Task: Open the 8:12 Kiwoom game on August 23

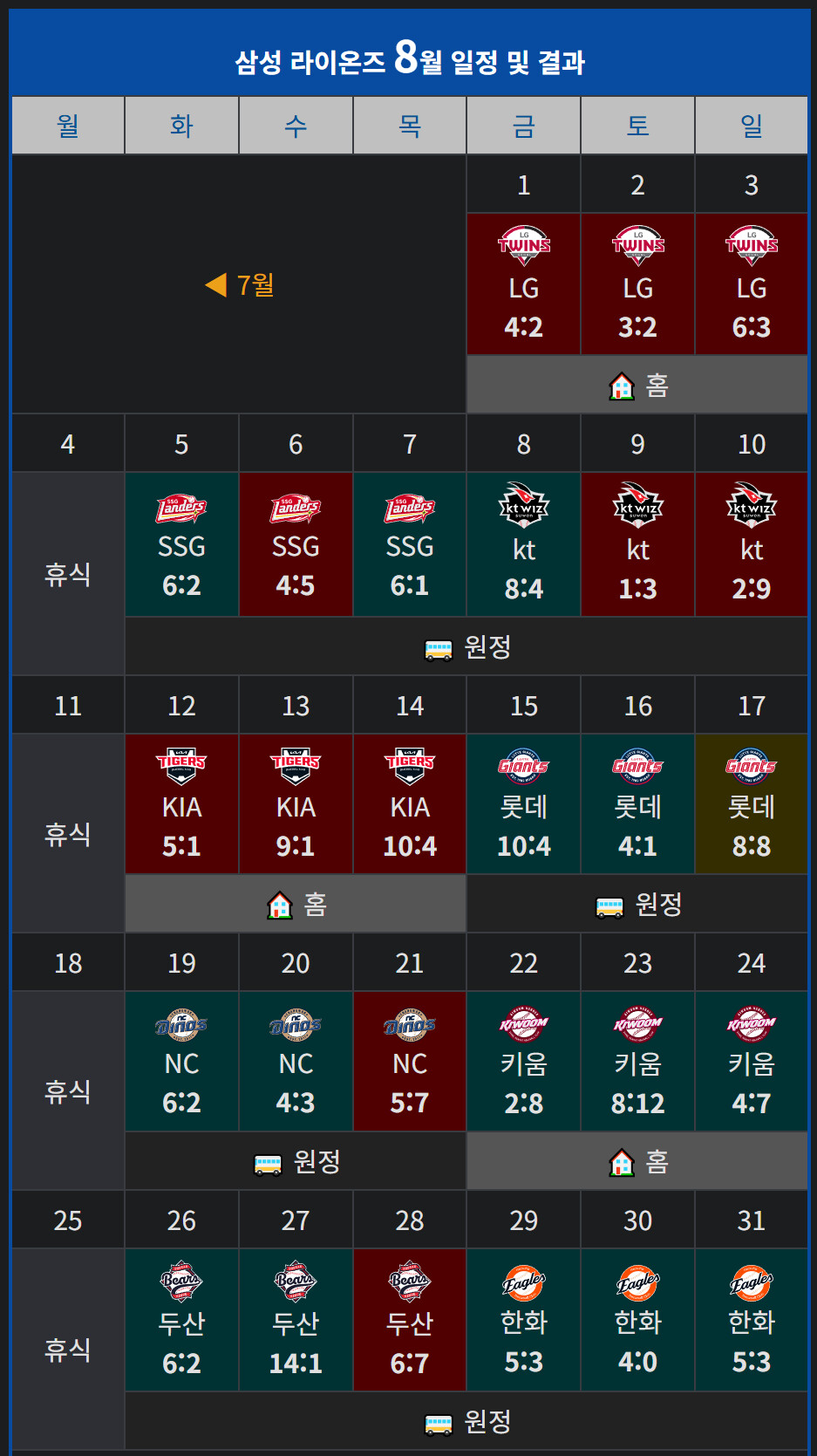Action: pyautogui.click(x=638, y=1062)
